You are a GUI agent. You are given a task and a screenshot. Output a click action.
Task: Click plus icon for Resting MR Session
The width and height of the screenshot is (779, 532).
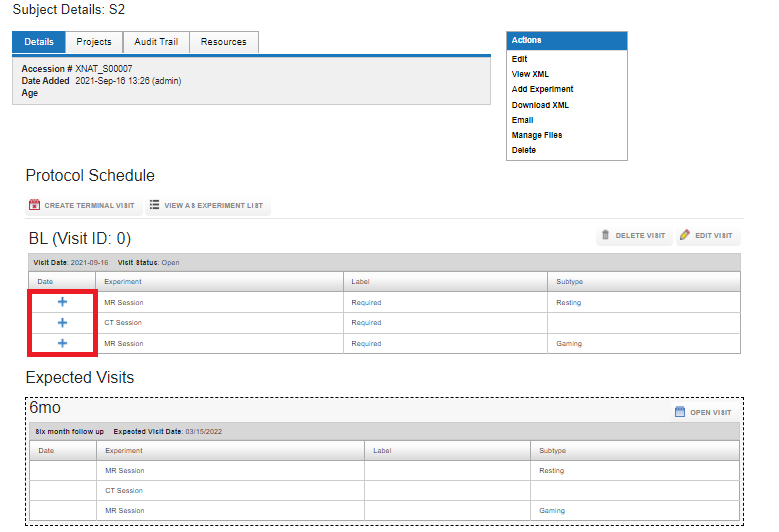(62, 302)
